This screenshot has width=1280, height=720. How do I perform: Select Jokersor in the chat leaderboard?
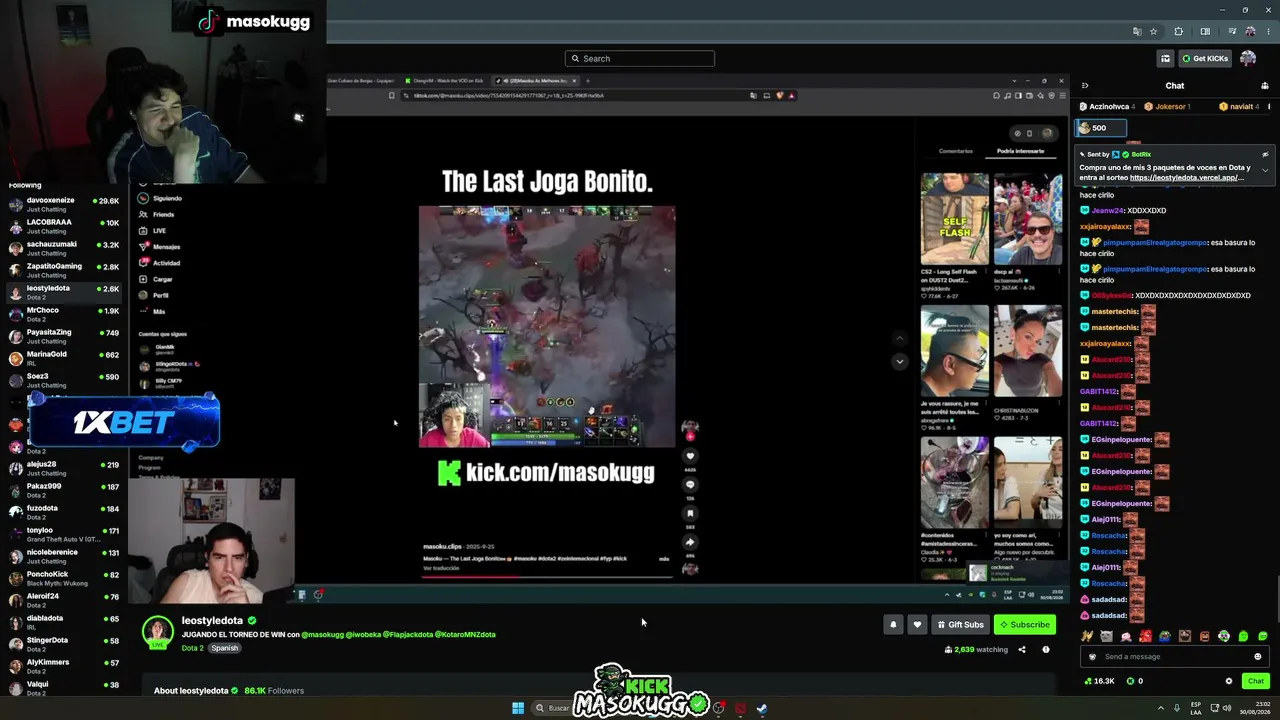(x=1168, y=106)
